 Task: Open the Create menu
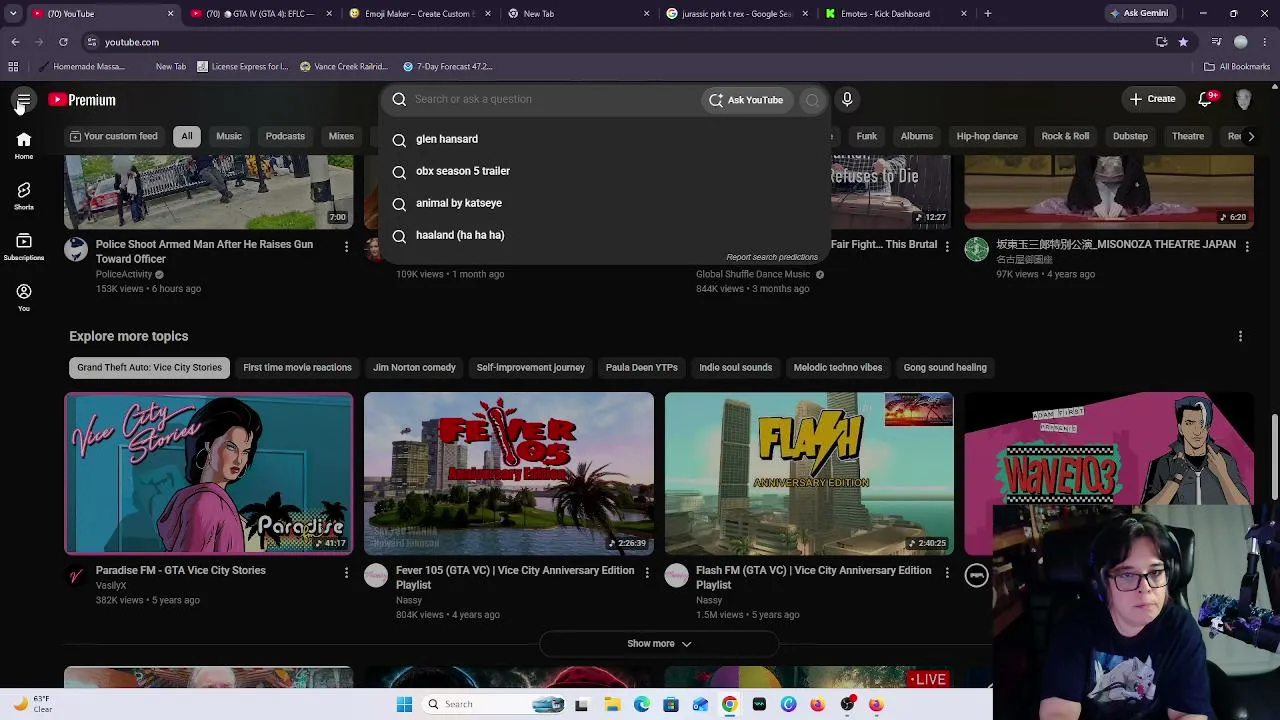(1152, 99)
